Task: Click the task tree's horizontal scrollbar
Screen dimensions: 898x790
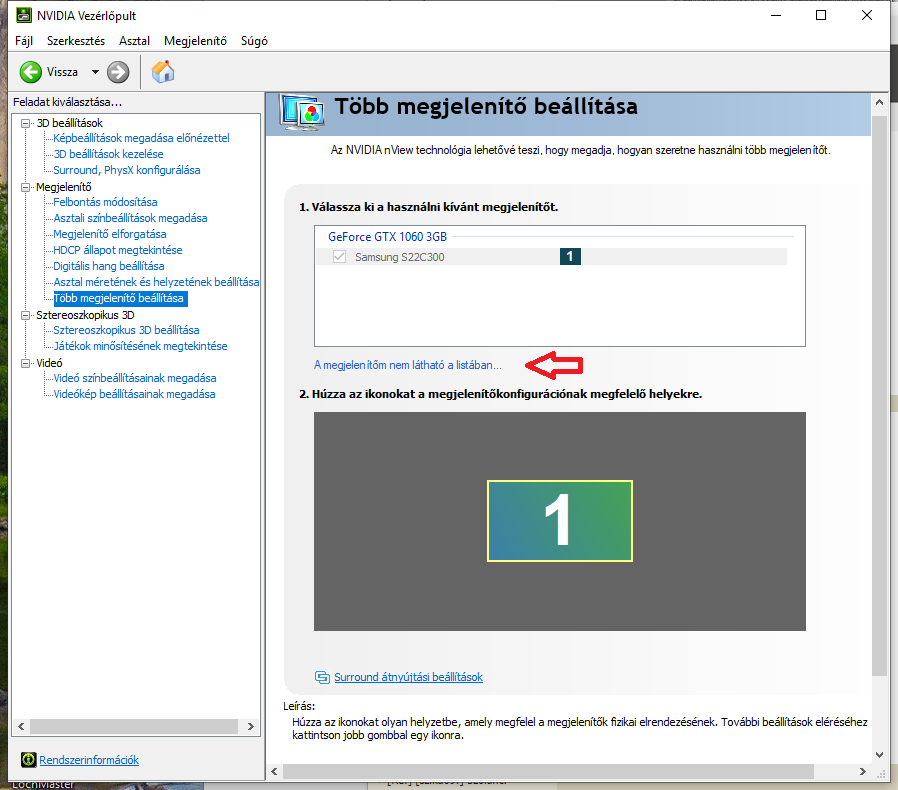Action: click(x=133, y=726)
